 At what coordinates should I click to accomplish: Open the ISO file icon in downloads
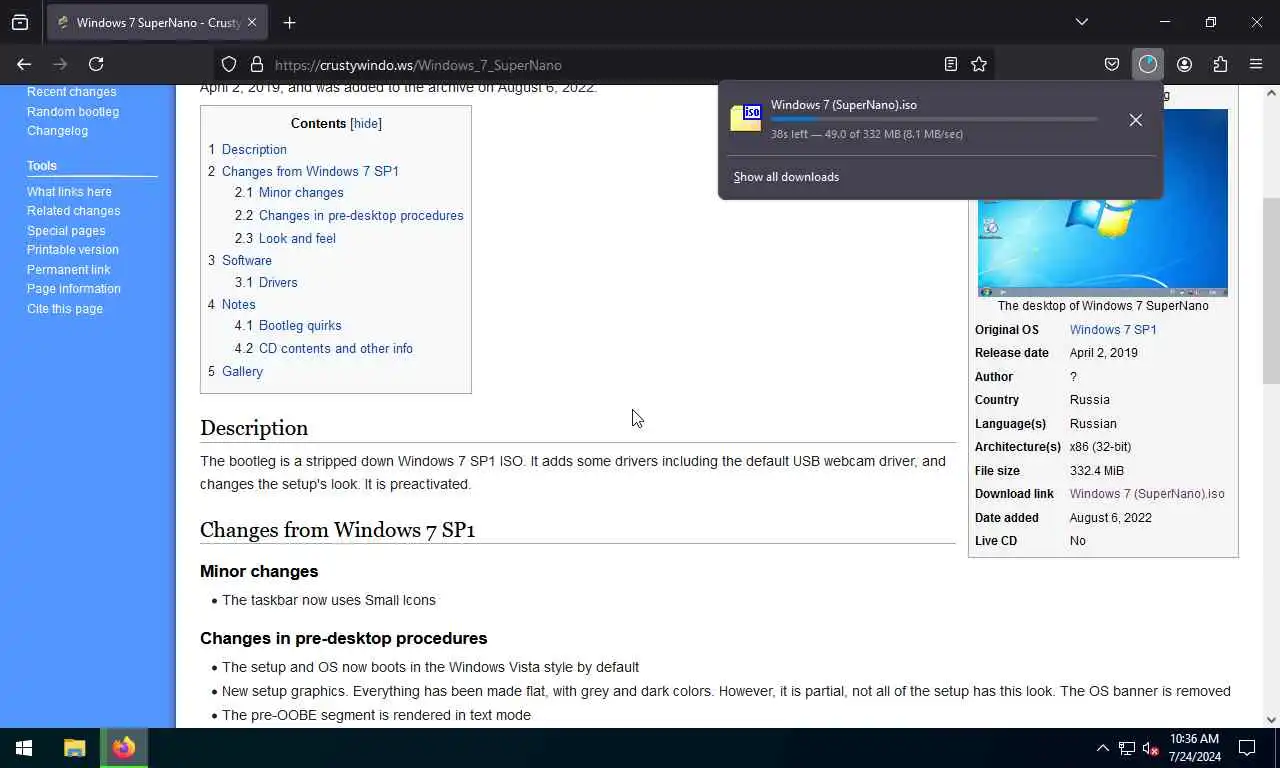pyautogui.click(x=746, y=118)
